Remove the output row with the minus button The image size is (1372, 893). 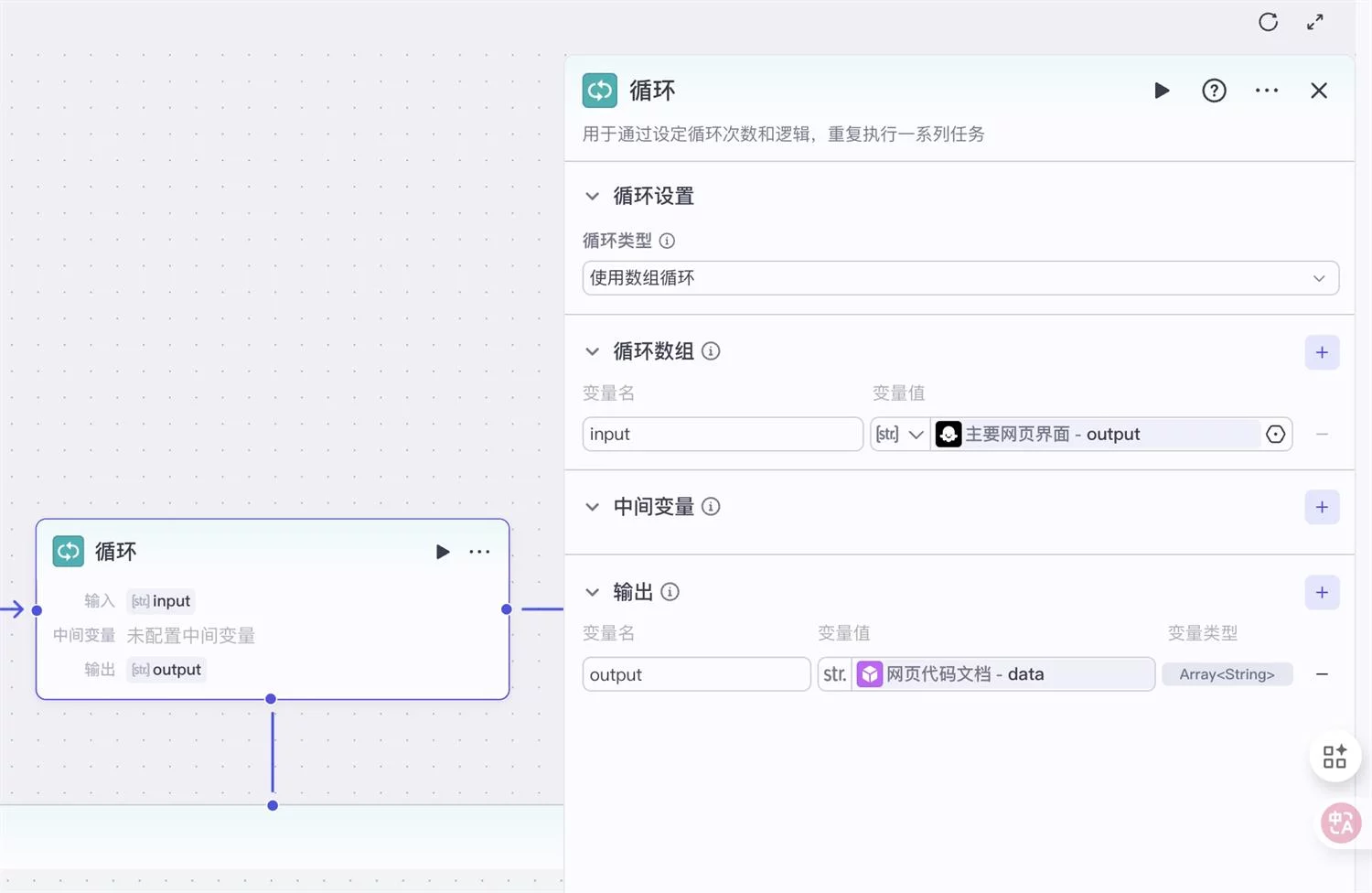[1321, 674]
